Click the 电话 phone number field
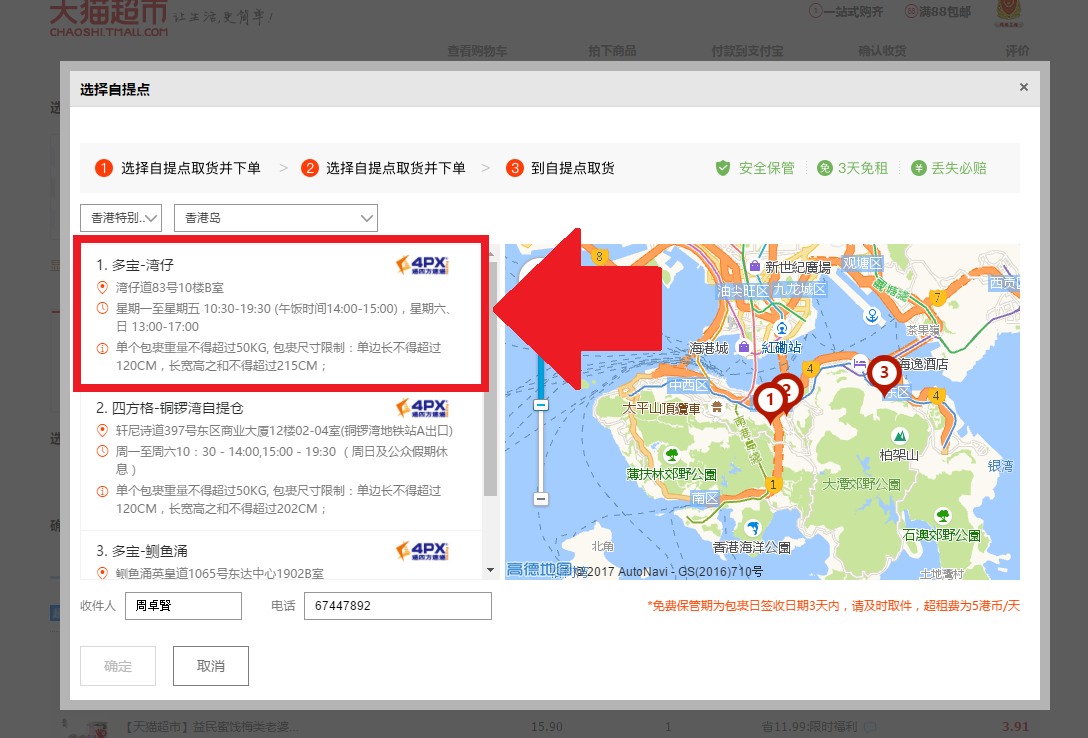 tap(398, 606)
